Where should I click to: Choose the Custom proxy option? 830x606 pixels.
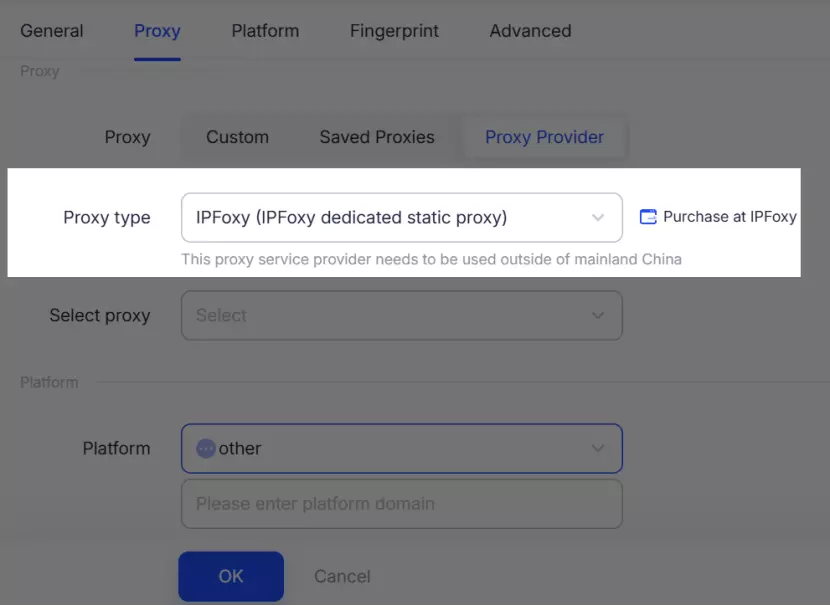237,137
